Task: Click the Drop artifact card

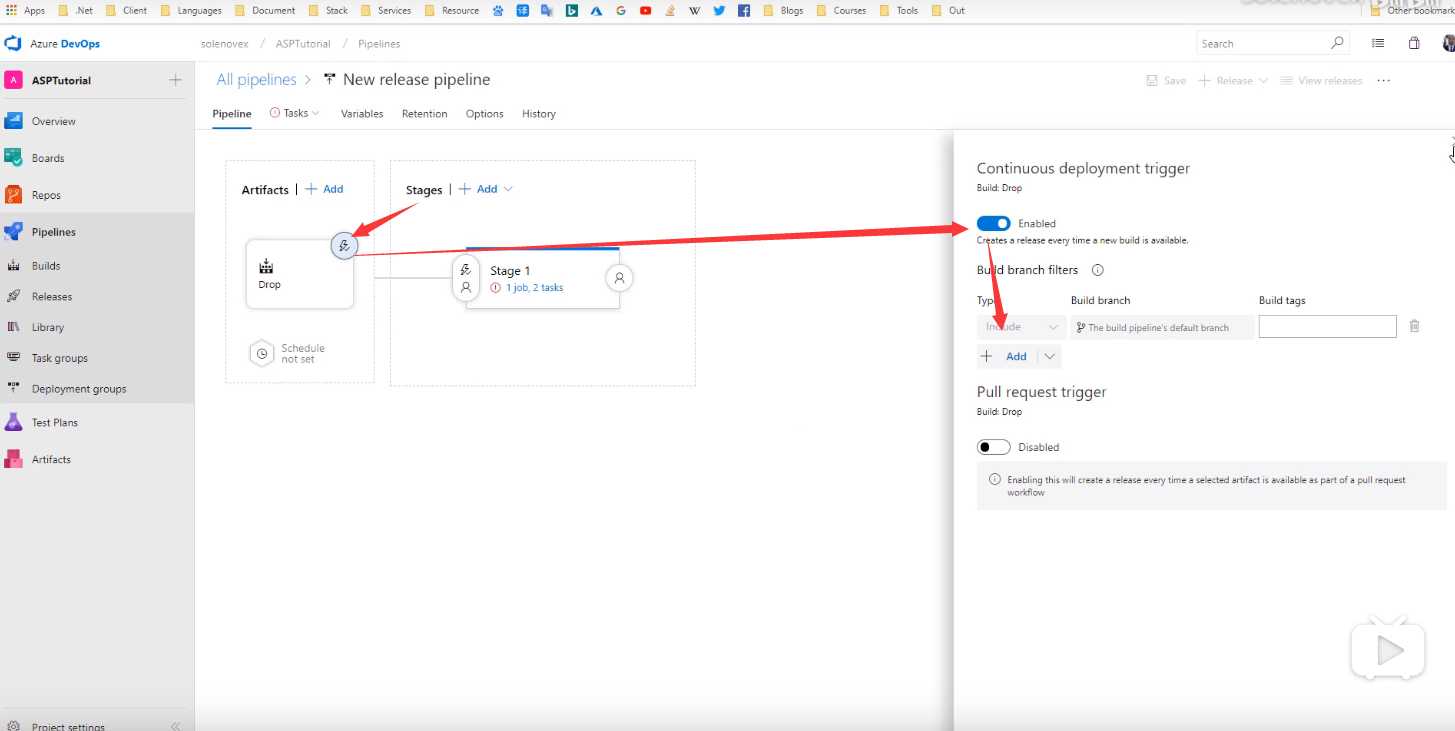Action: point(299,274)
